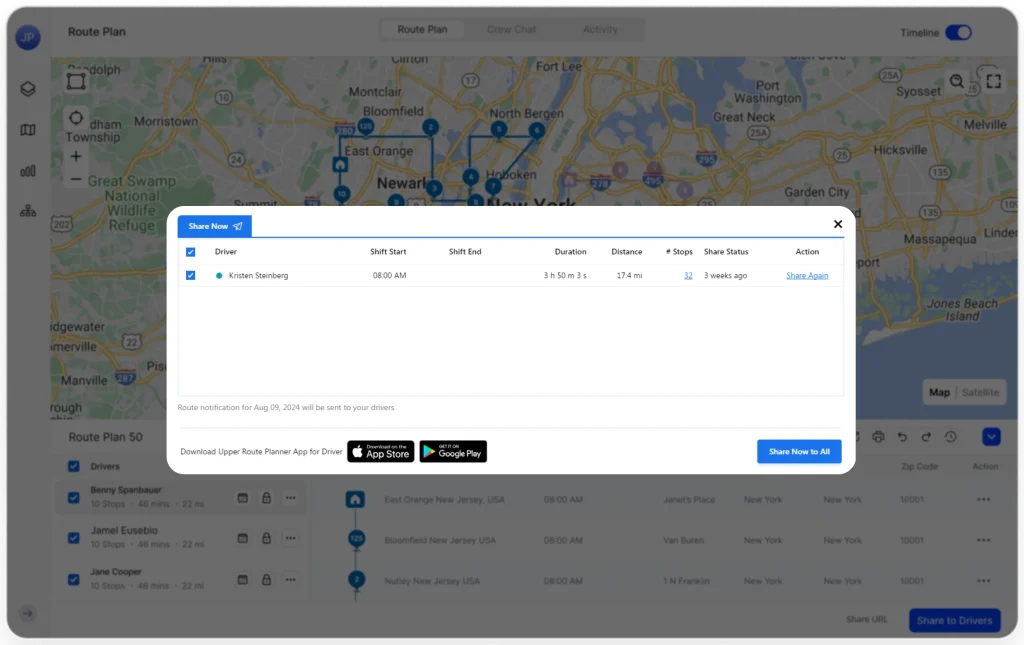Click the redo icon
Image resolution: width=1024 pixels, height=645 pixels.
926,437
